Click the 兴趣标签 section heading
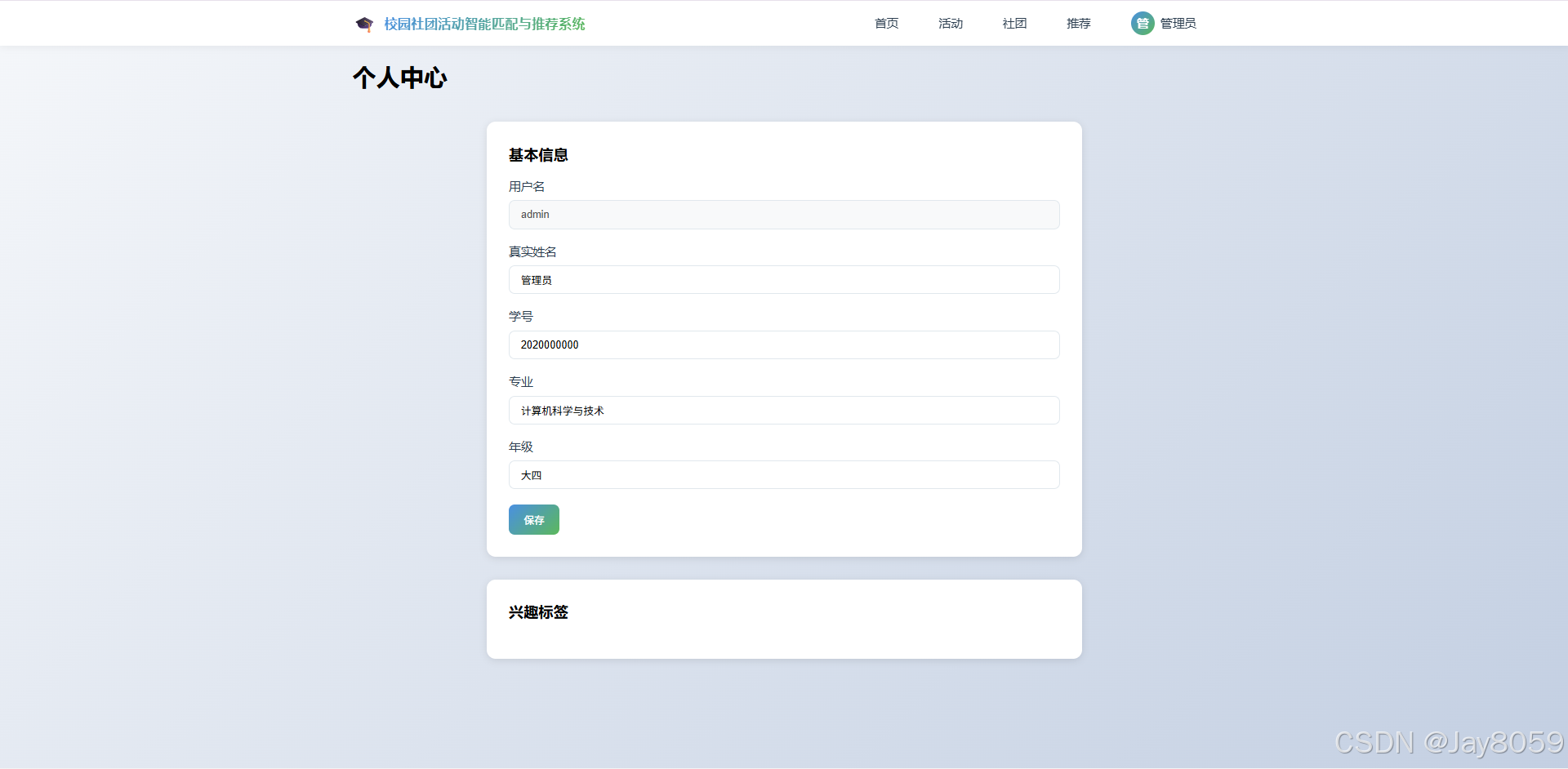This screenshot has height=769, width=1568. [538, 612]
